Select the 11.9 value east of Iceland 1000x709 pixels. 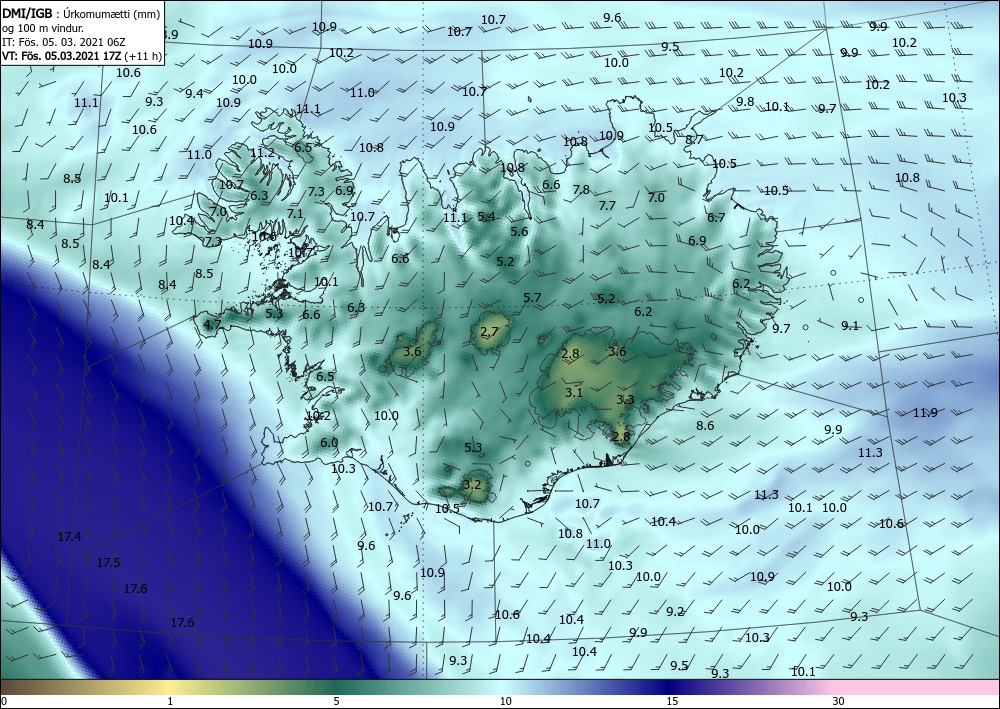point(925,413)
